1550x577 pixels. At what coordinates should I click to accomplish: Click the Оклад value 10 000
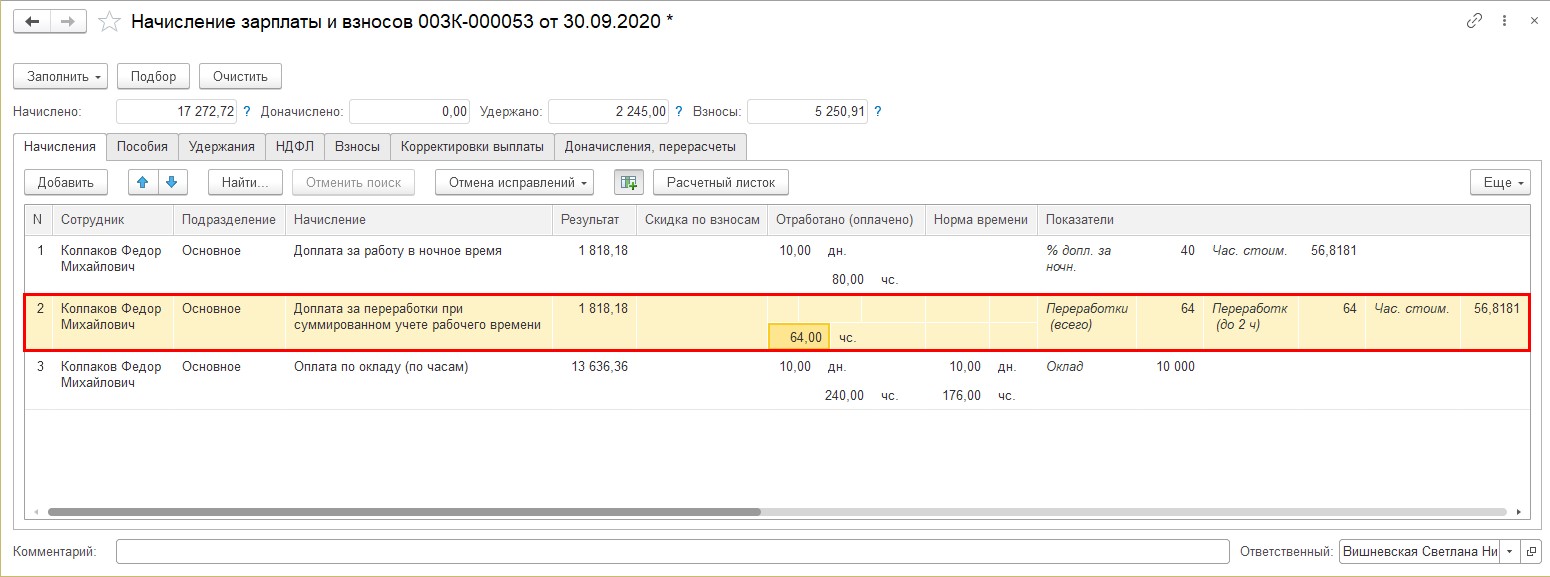[x=1175, y=367]
